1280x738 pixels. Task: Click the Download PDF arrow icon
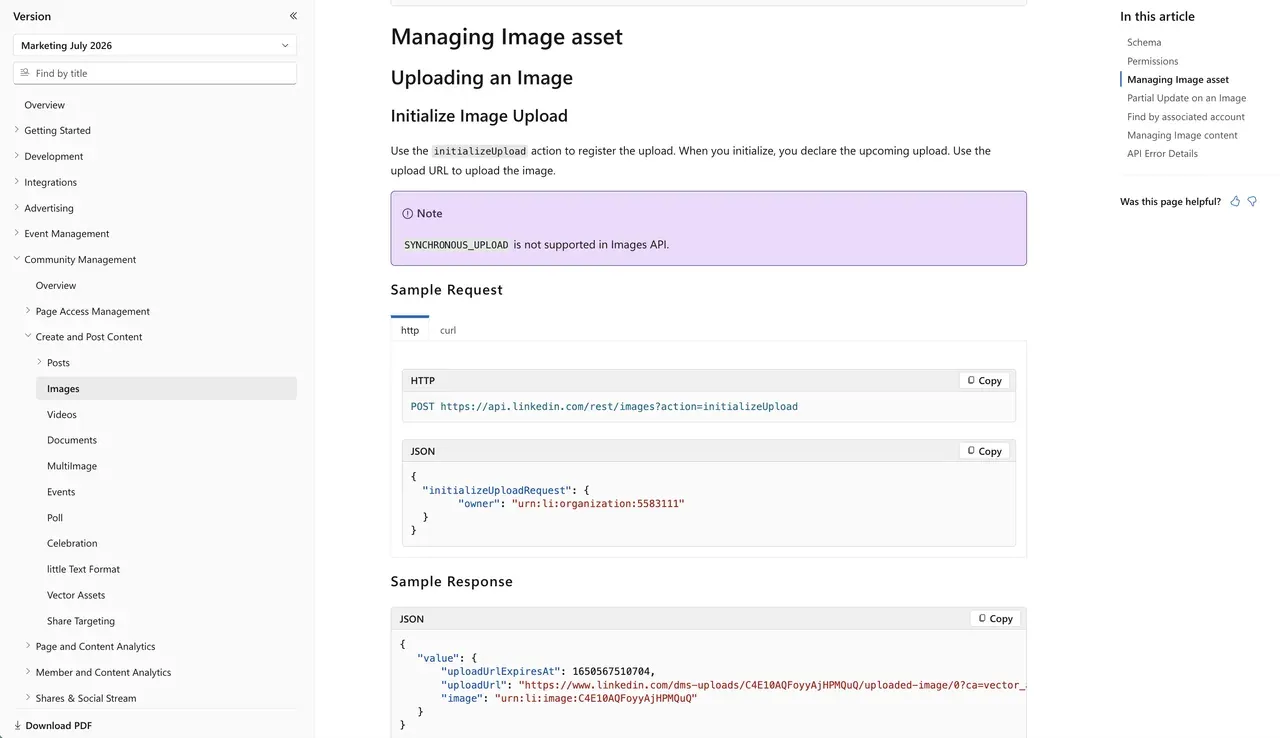point(17,725)
